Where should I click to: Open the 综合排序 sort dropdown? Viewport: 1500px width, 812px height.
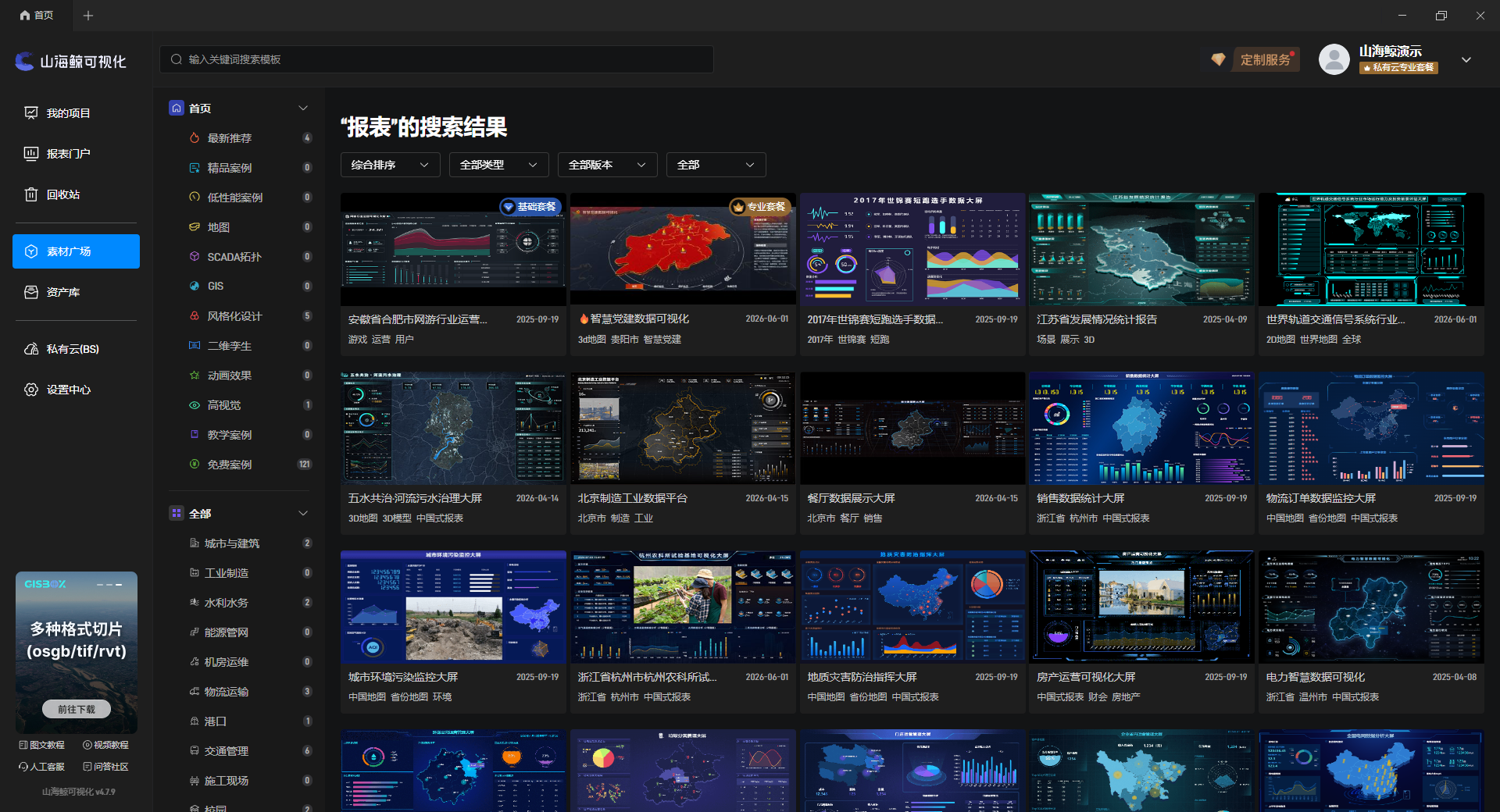tap(390, 165)
